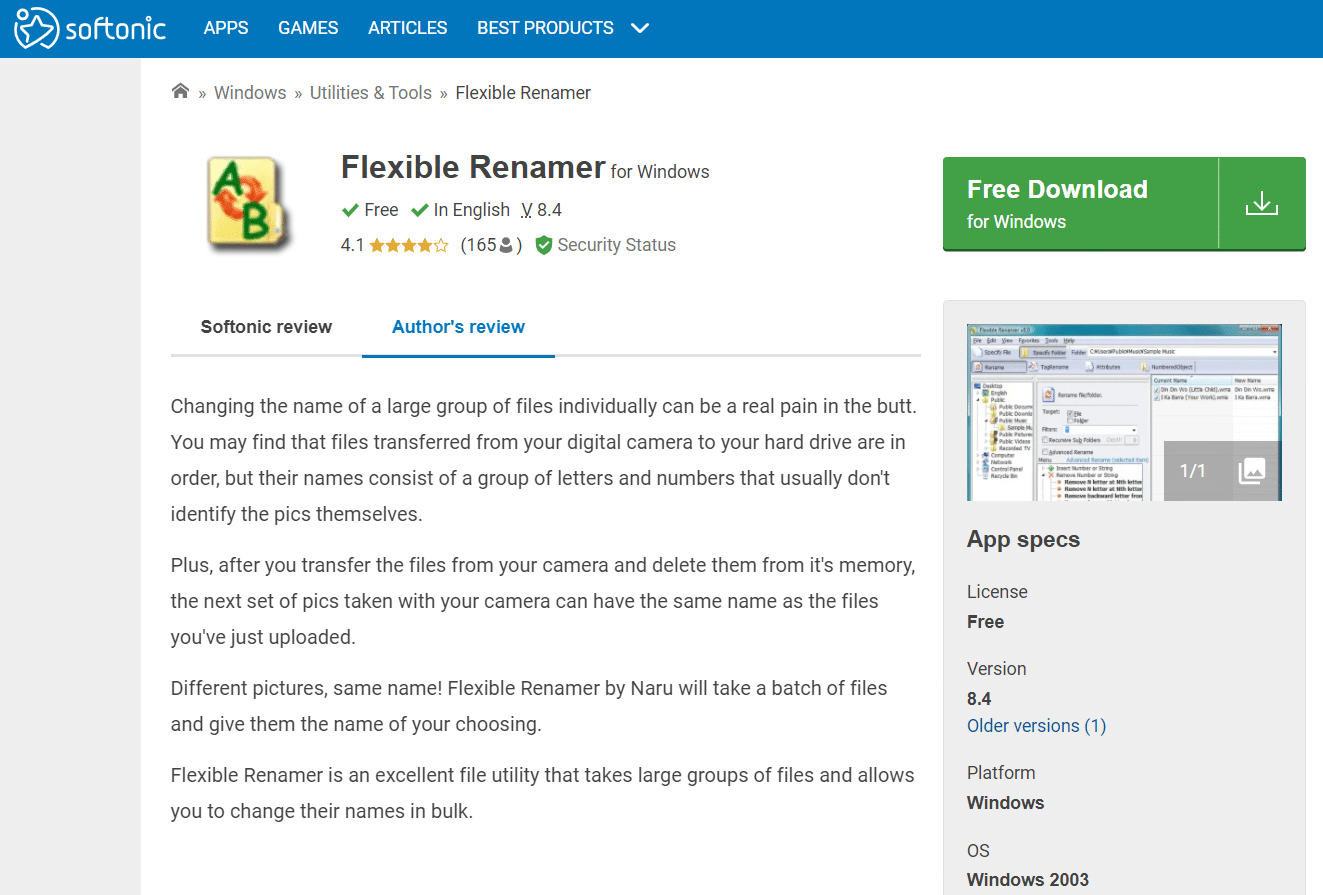Click the Security Status link text
The height and width of the screenshot is (895, 1323).
click(617, 245)
